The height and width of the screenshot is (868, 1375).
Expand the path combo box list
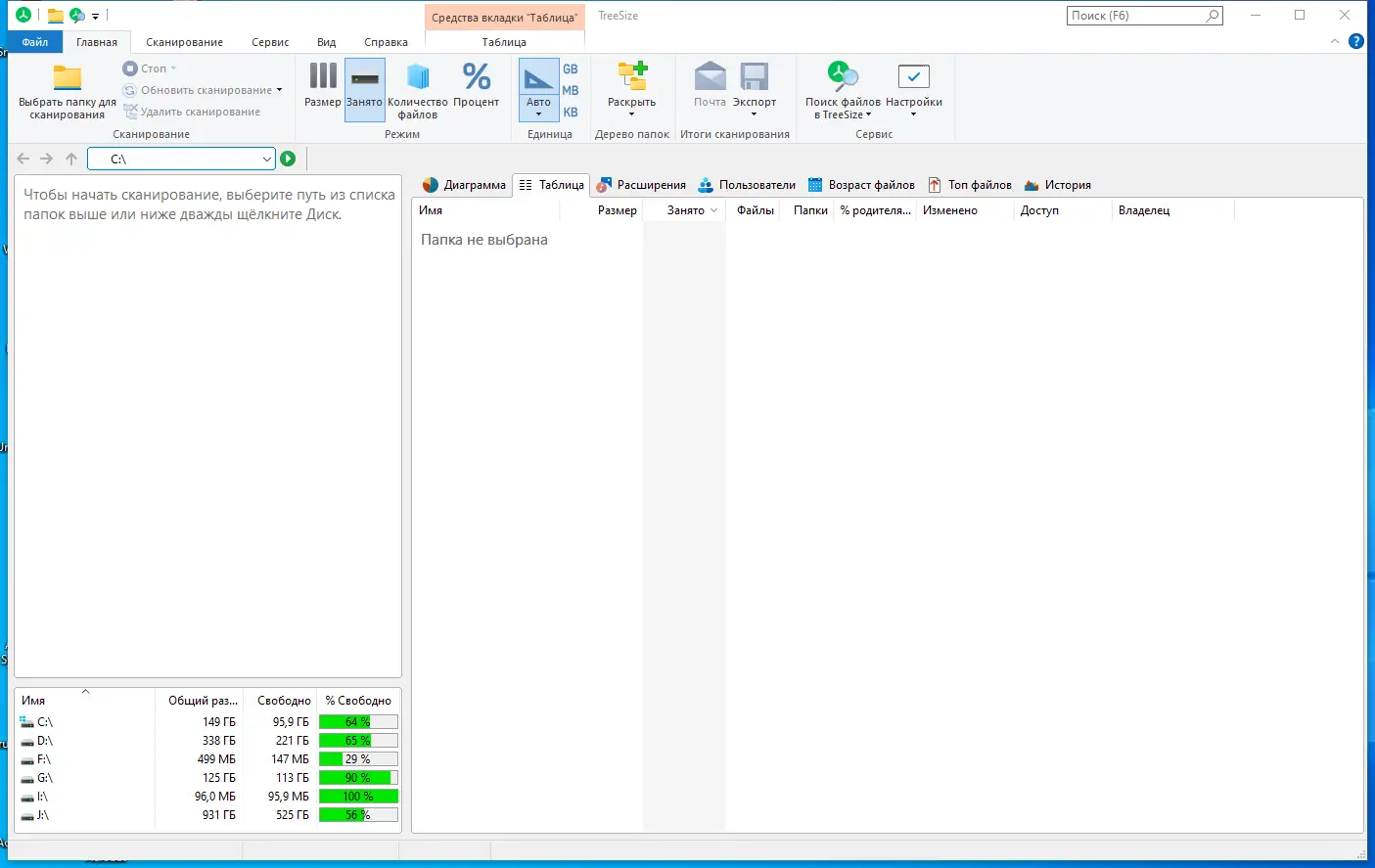265,158
